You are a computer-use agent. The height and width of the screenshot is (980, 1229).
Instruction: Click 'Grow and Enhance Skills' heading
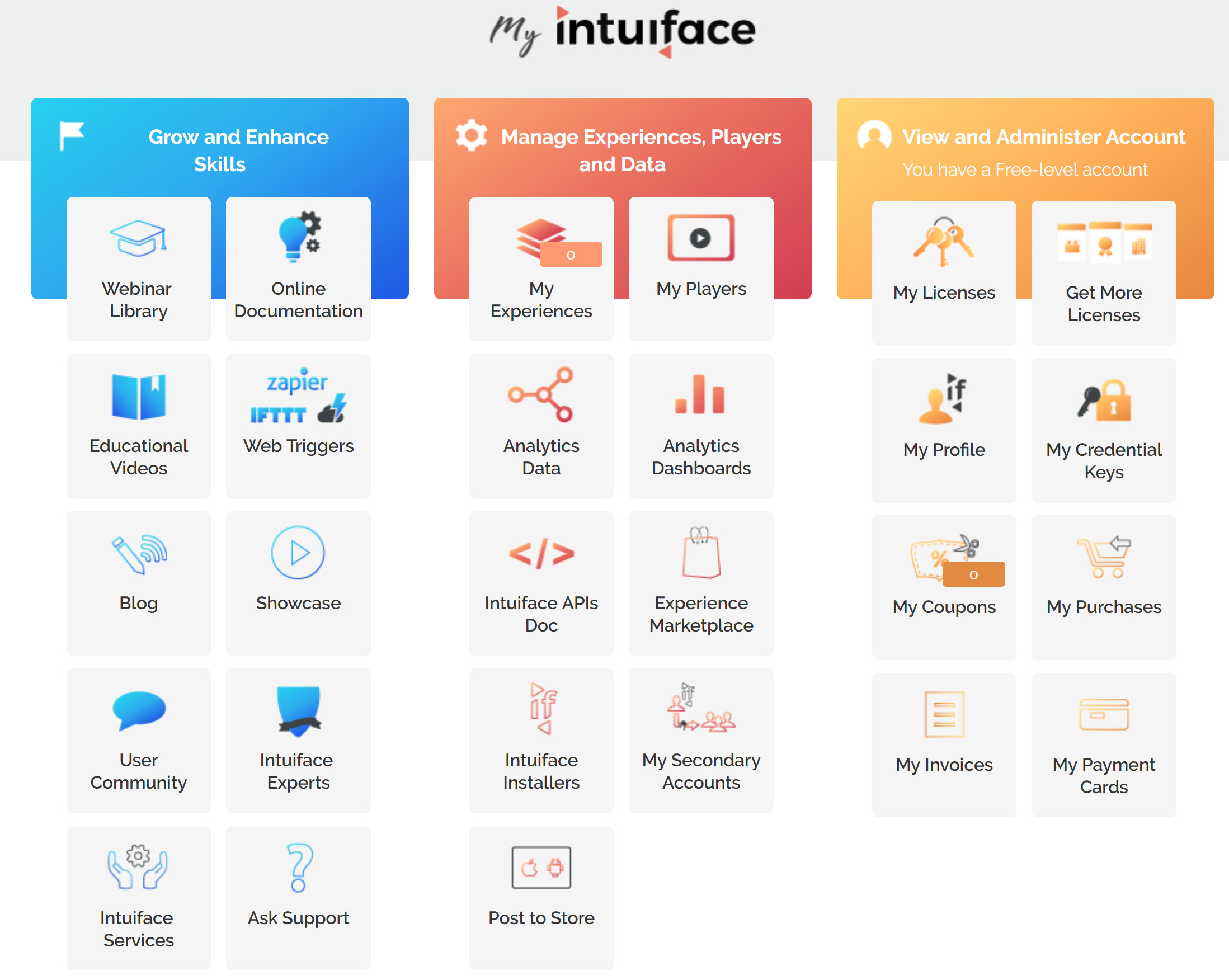(238, 150)
